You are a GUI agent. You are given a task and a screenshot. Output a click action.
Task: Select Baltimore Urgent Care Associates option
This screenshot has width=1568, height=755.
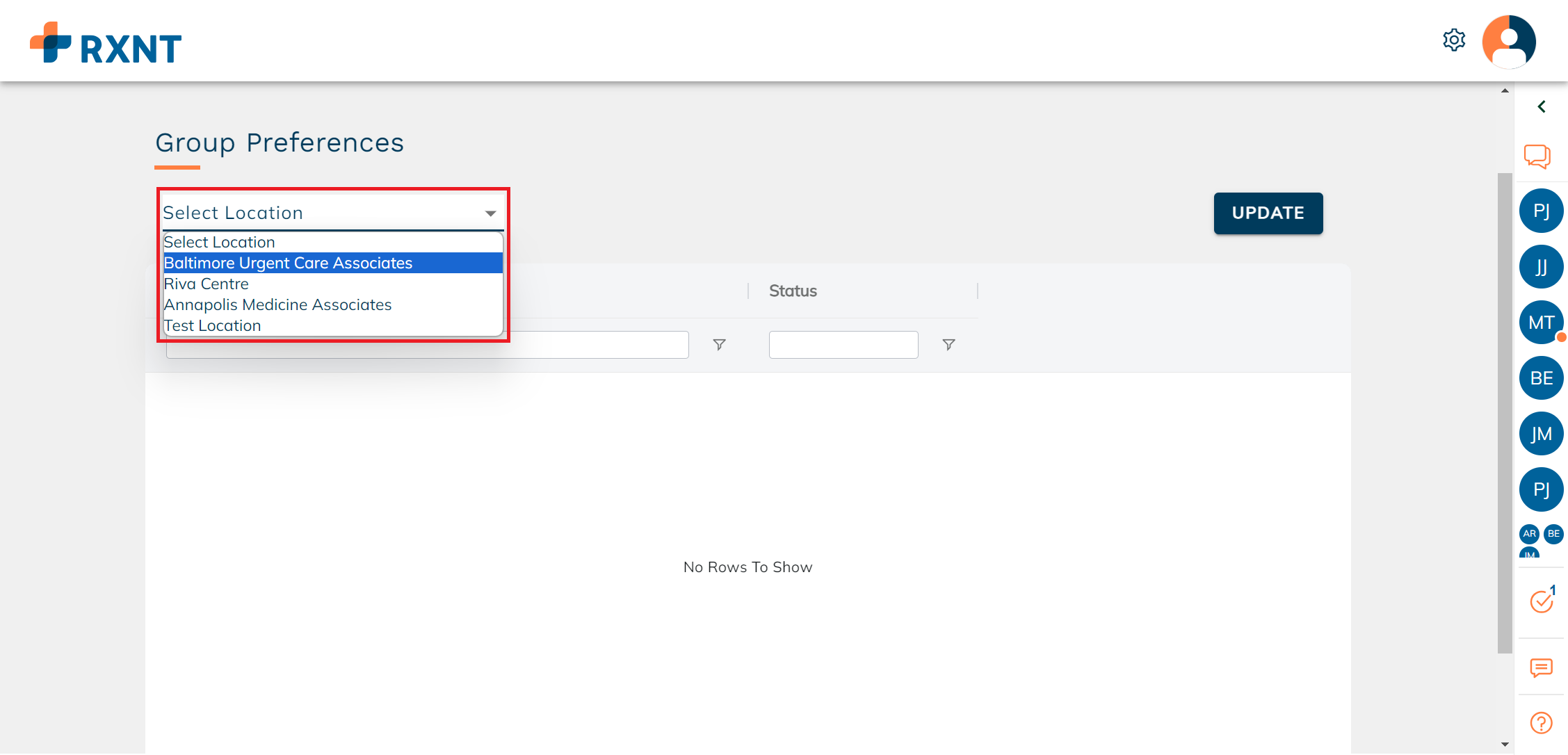(333, 263)
